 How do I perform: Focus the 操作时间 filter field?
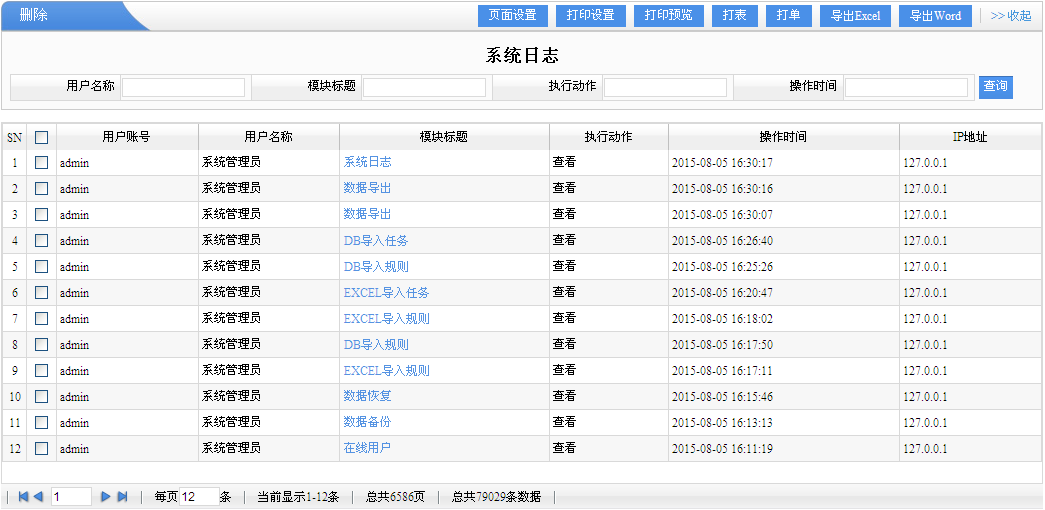pos(906,87)
